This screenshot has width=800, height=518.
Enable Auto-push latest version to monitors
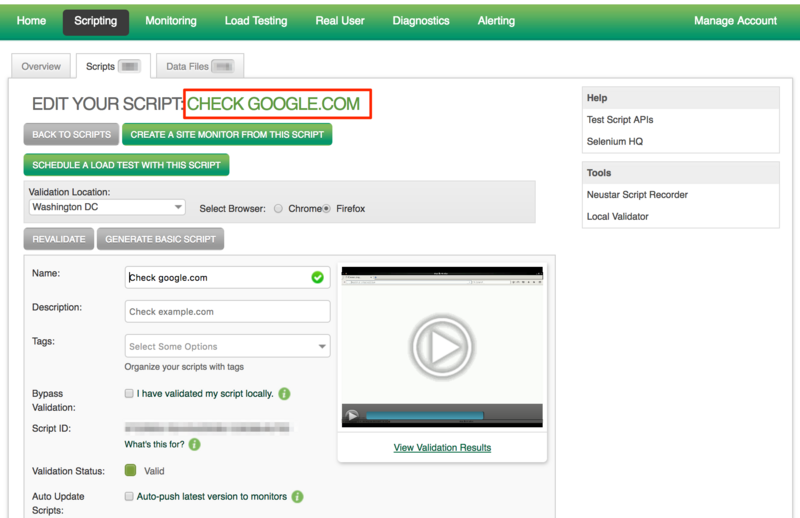(129, 496)
